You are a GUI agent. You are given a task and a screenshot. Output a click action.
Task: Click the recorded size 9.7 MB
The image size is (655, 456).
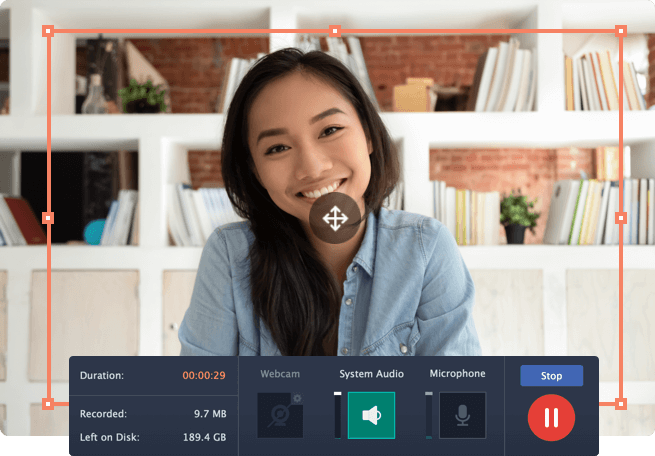coord(210,414)
